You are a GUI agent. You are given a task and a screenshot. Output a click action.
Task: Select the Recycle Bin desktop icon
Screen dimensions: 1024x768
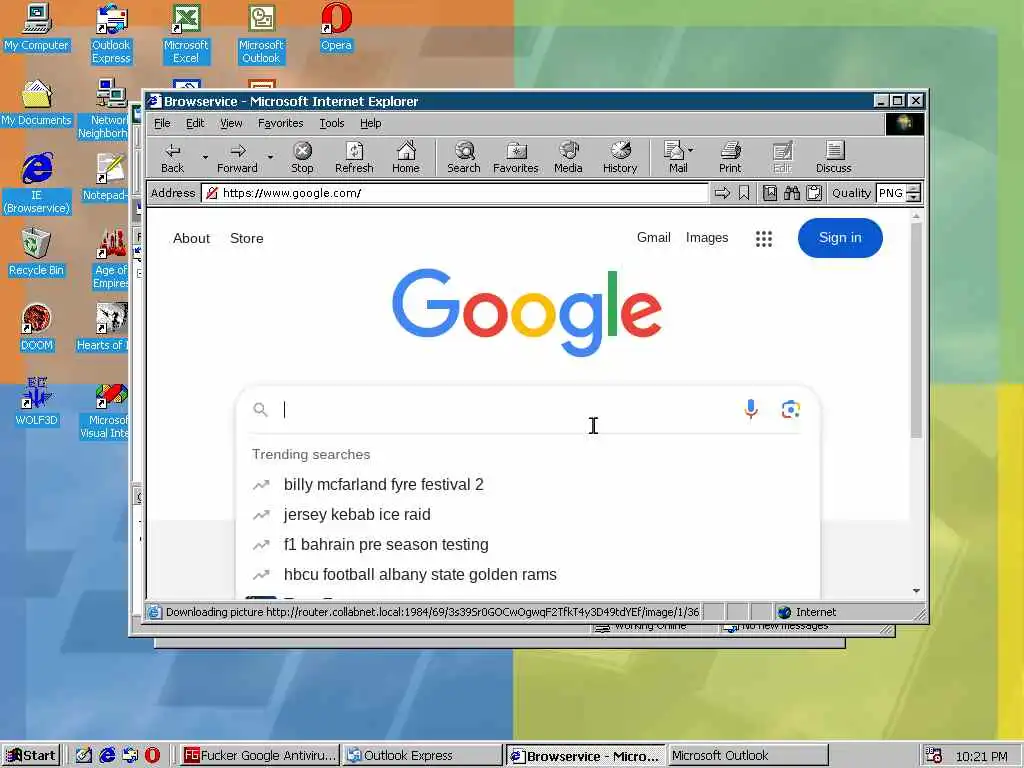click(37, 253)
